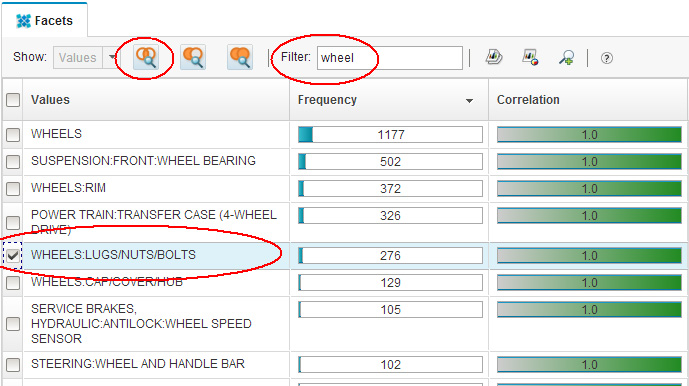Click the stacked charts icon right of Filter box

point(494,57)
